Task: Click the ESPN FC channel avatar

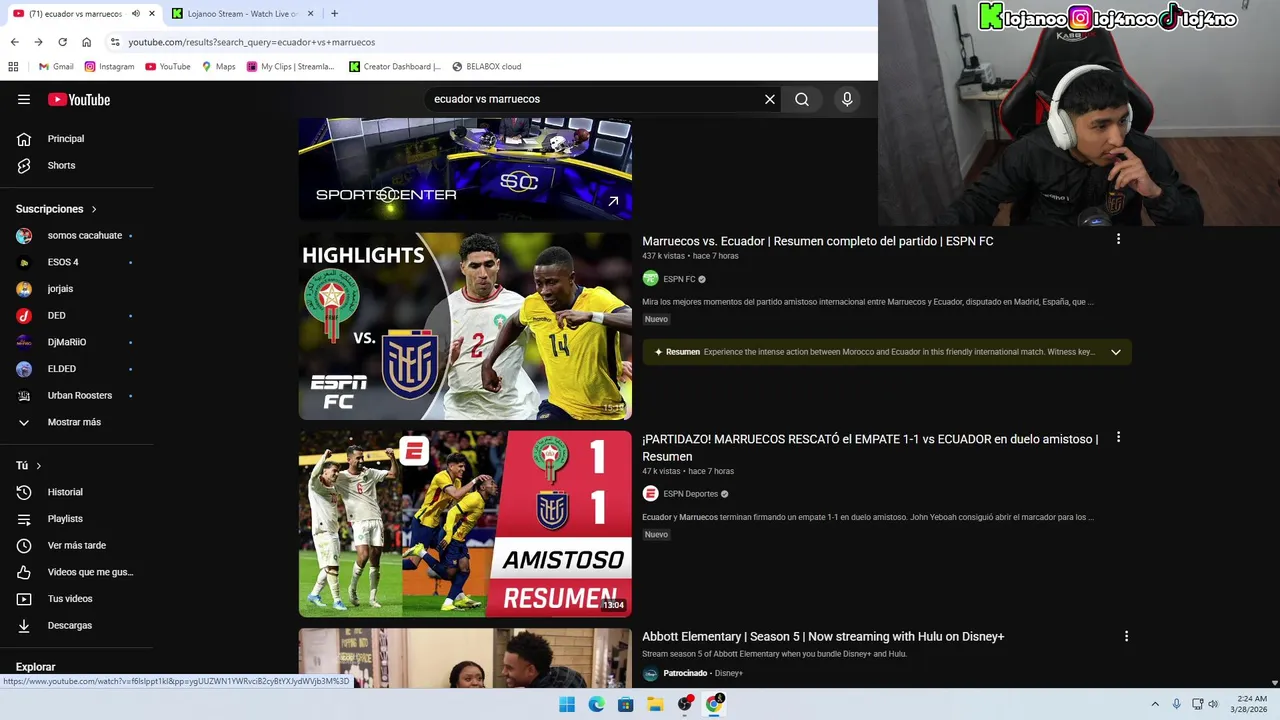Action: point(650,279)
